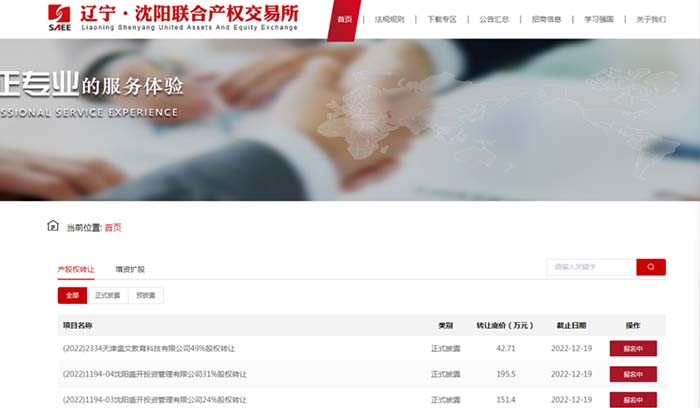The width and height of the screenshot is (700, 408).
Task: Navigate to 学习强国
Action: [x=598, y=19]
